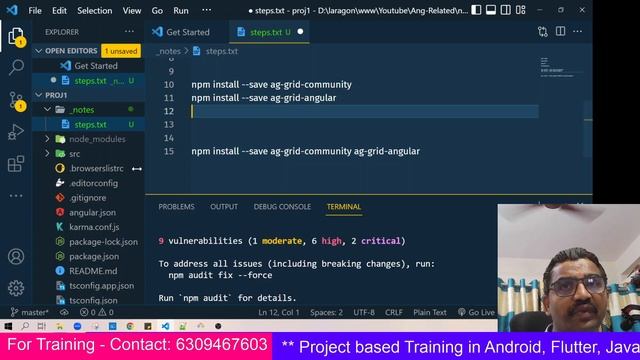Open the Selection menu

(x=95, y=11)
